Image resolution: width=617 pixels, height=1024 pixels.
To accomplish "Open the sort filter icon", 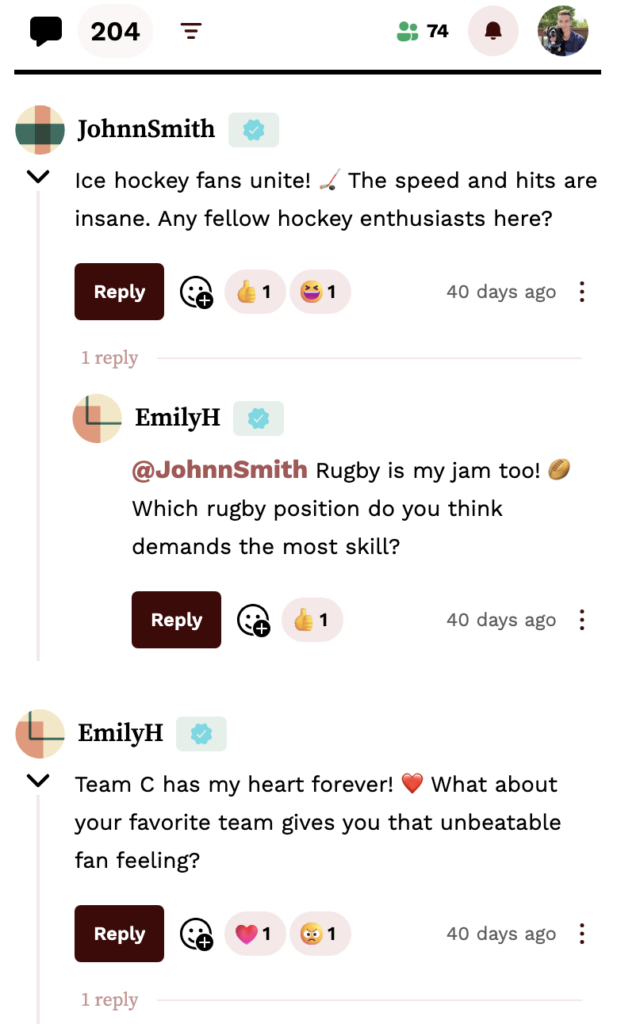I will click(x=191, y=32).
